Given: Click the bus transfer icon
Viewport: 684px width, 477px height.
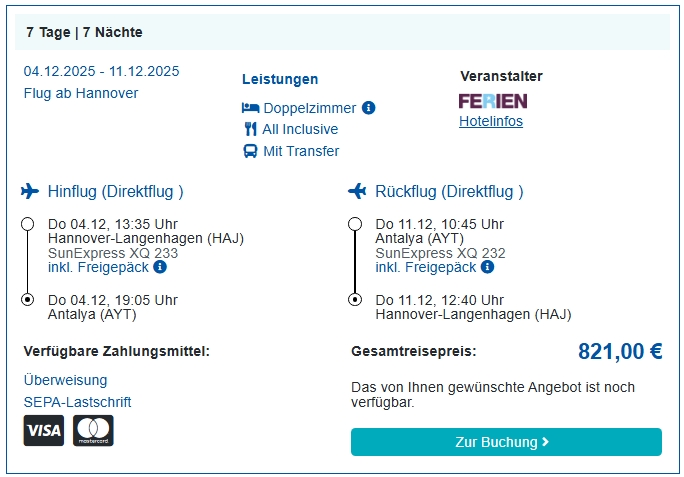Looking at the screenshot, I should pos(250,151).
